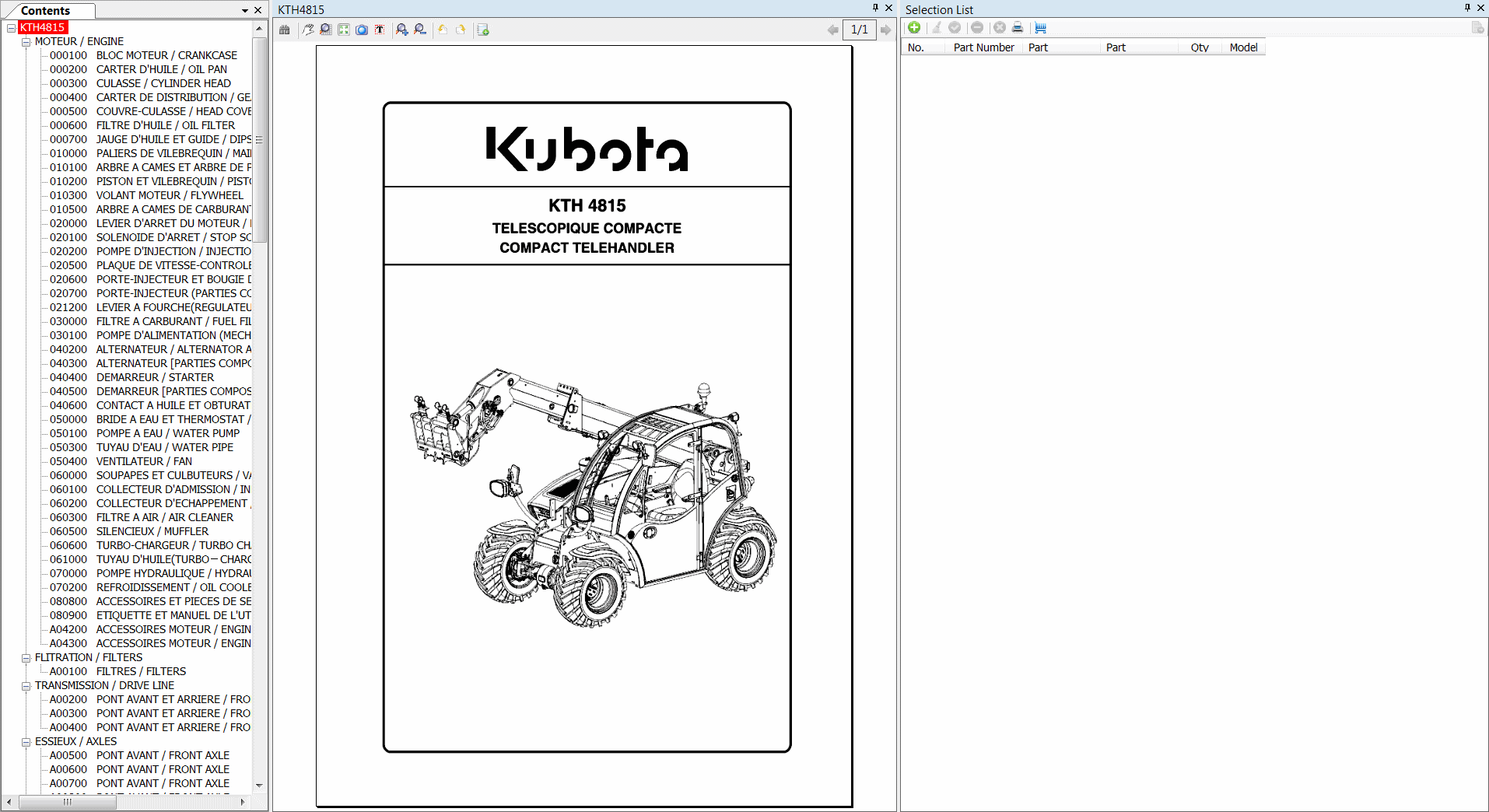Add an item with the green plus icon
Image resolution: width=1489 pixels, height=812 pixels.
point(914,28)
